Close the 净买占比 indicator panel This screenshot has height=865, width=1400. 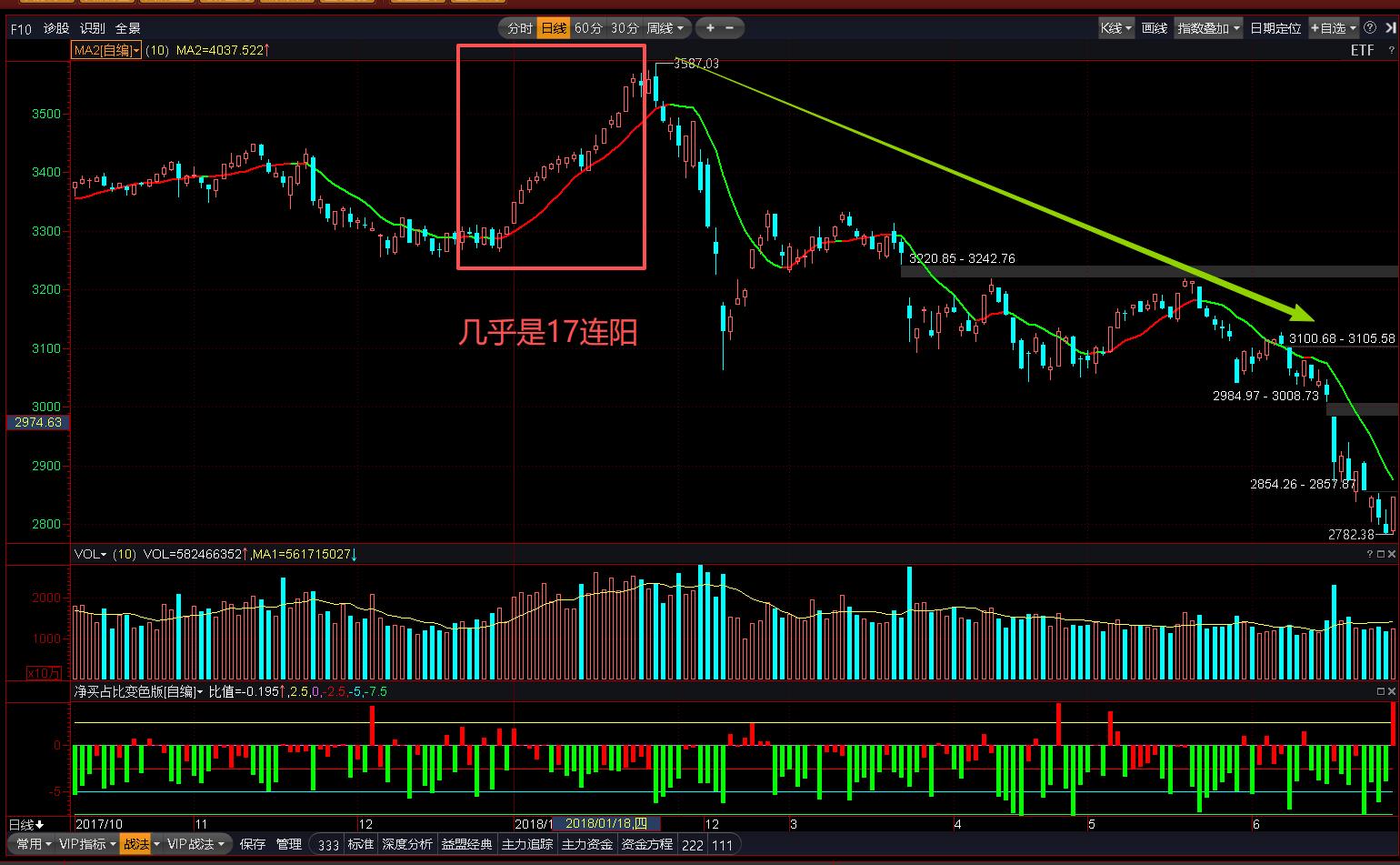point(1392,691)
